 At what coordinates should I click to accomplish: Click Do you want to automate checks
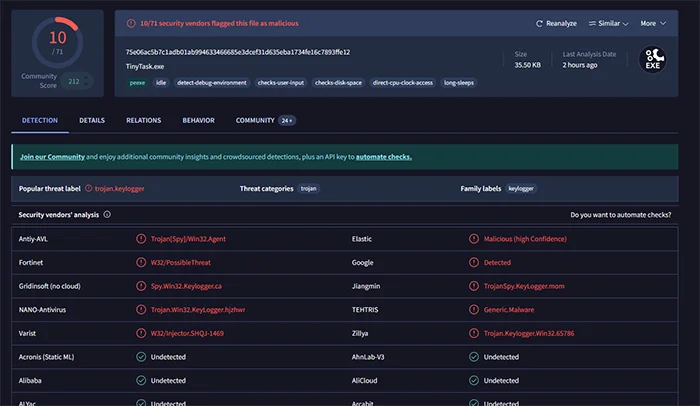[x=621, y=215]
